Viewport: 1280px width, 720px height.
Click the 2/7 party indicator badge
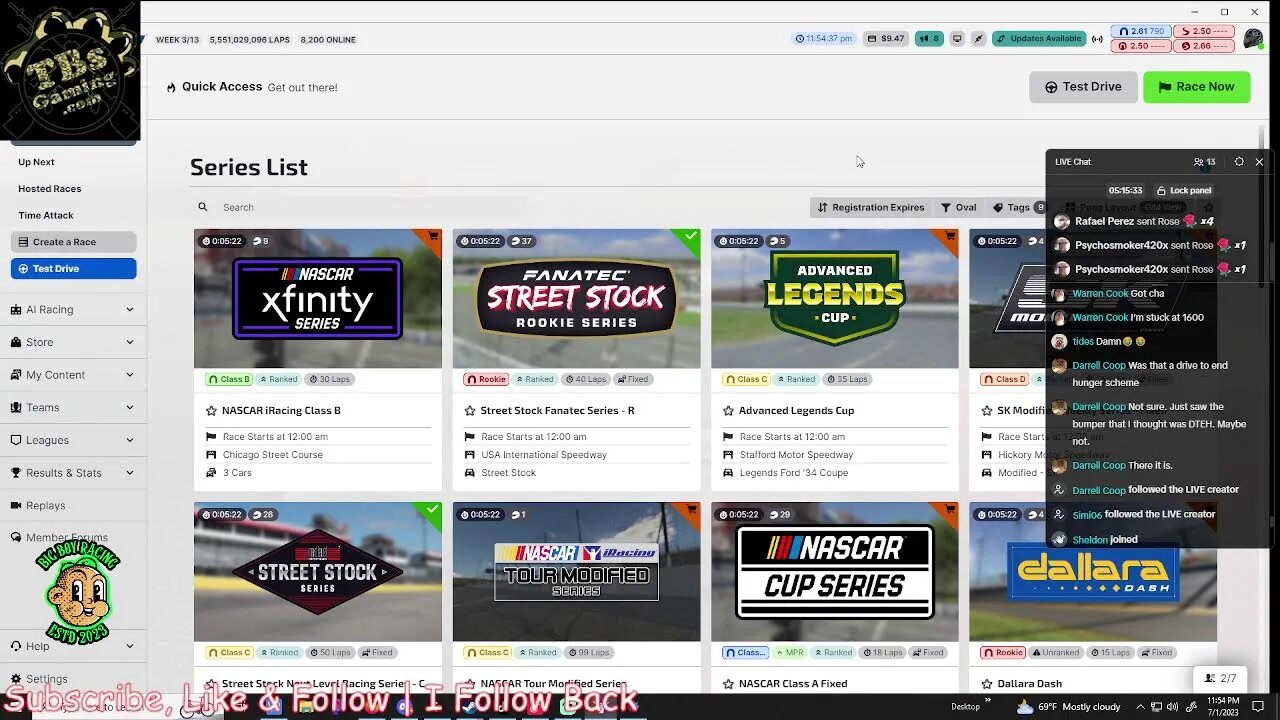[x=1220, y=678]
